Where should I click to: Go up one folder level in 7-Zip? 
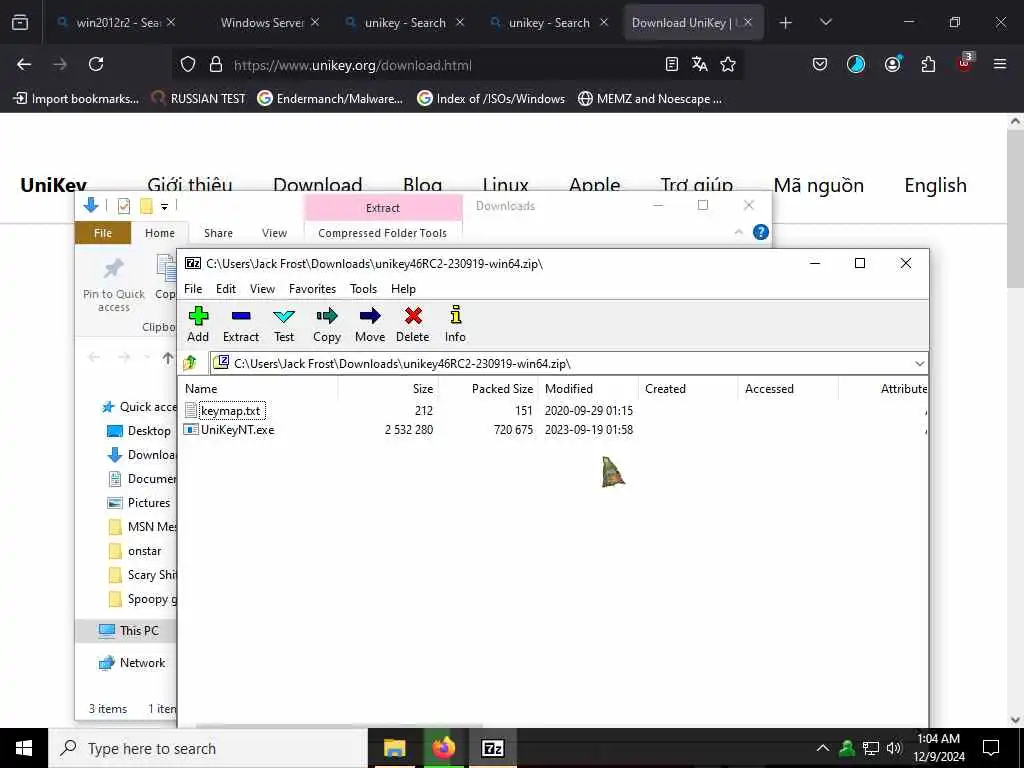click(x=190, y=363)
